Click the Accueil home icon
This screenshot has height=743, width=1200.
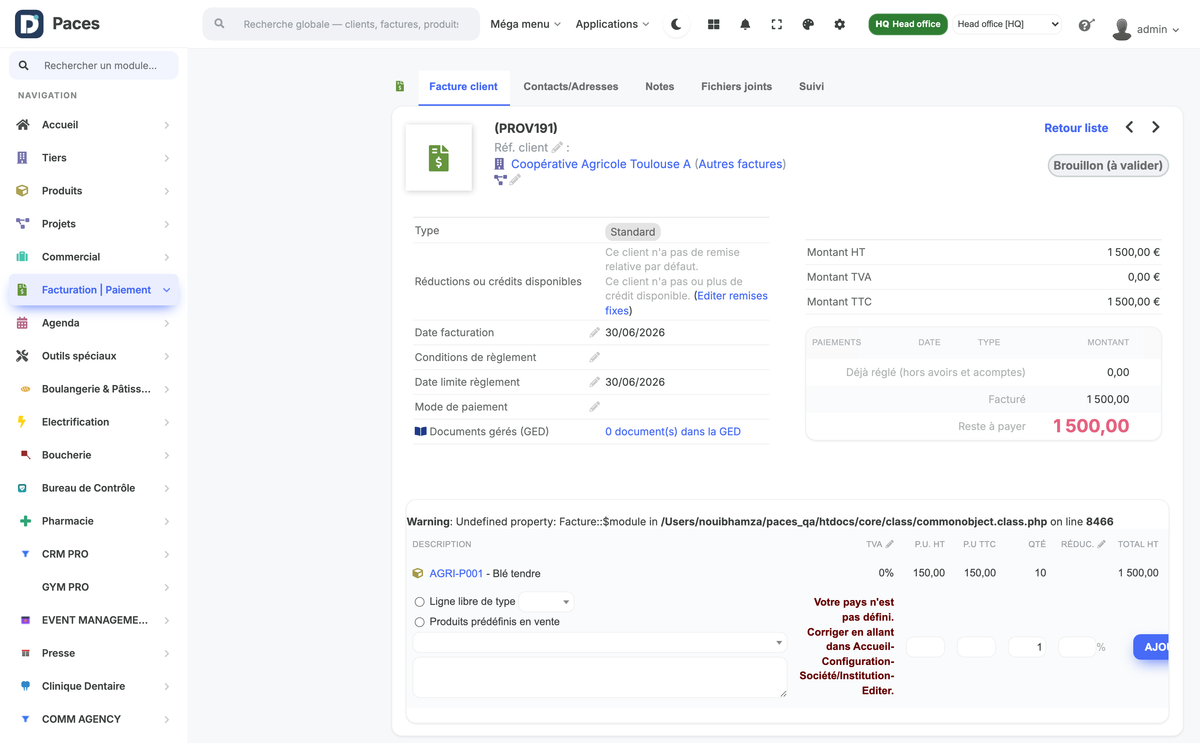(23, 125)
